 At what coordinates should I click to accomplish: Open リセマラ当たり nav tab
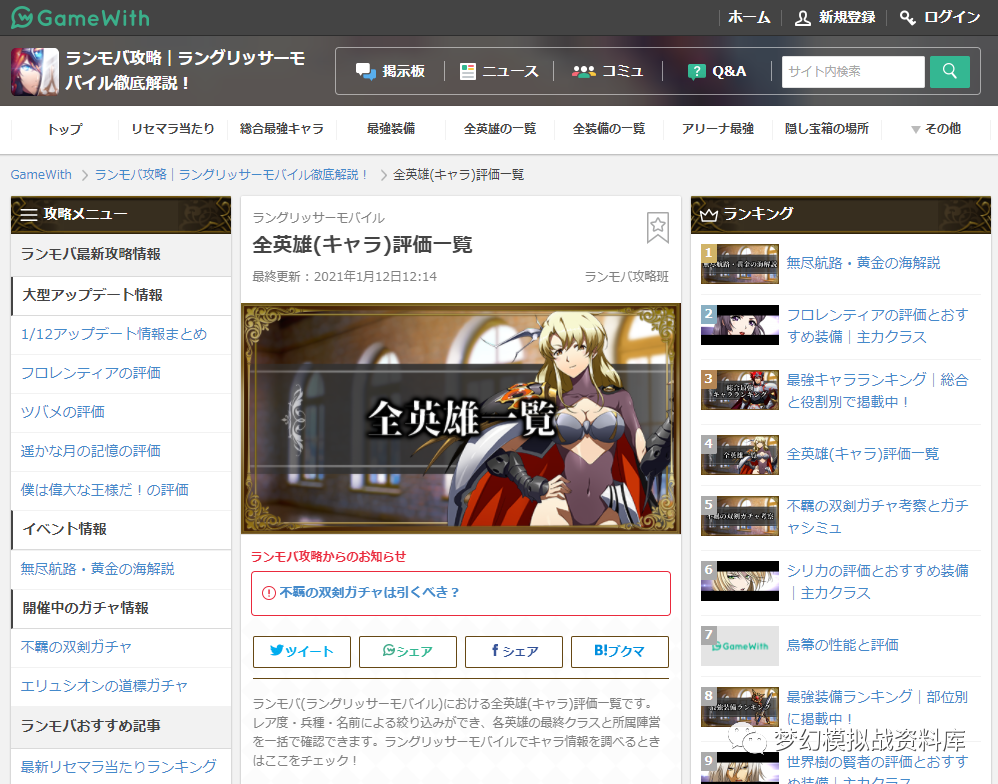tap(173, 129)
